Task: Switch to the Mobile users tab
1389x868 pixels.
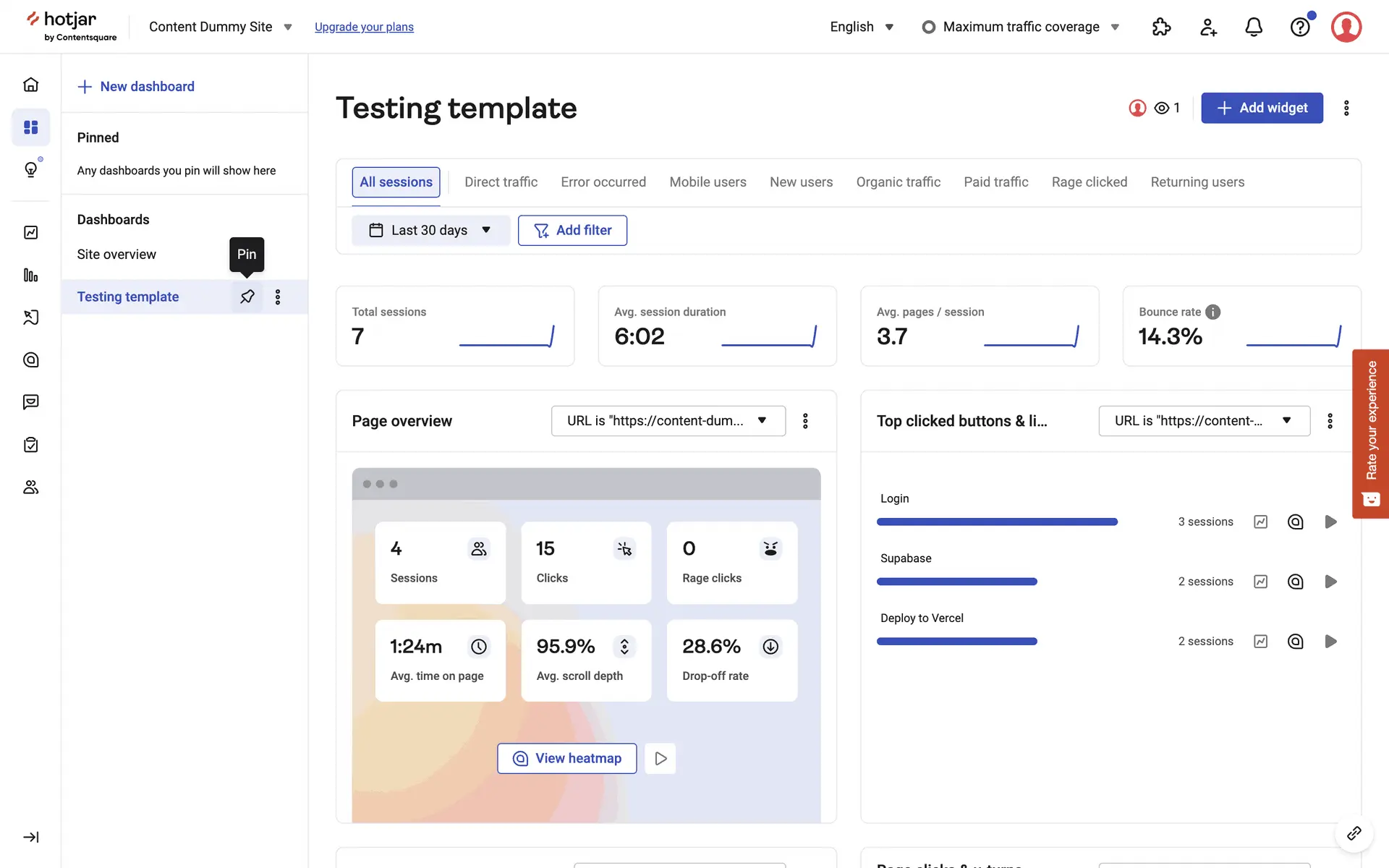Action: pos(708,182)
